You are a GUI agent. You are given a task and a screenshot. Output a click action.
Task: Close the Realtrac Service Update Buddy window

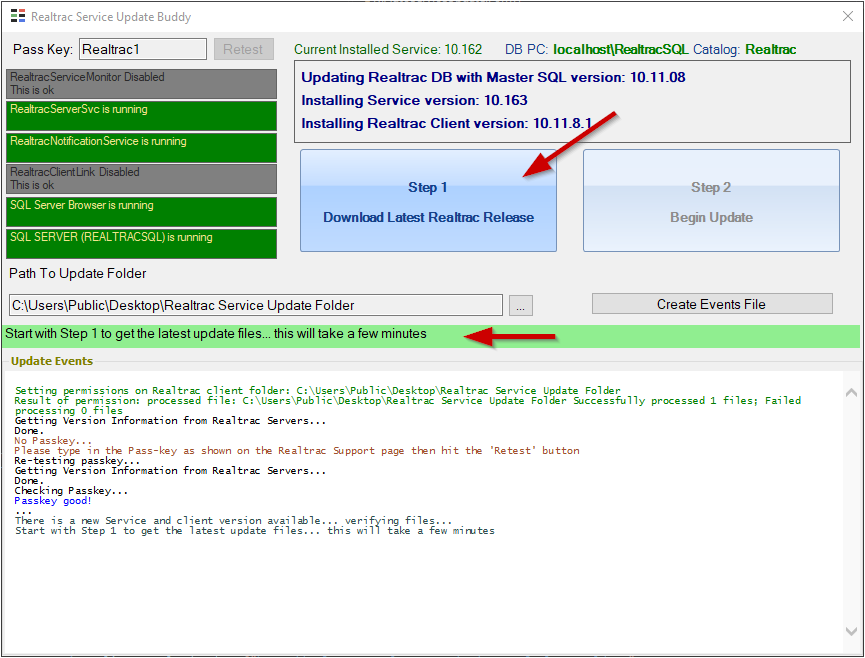point(848,16)
